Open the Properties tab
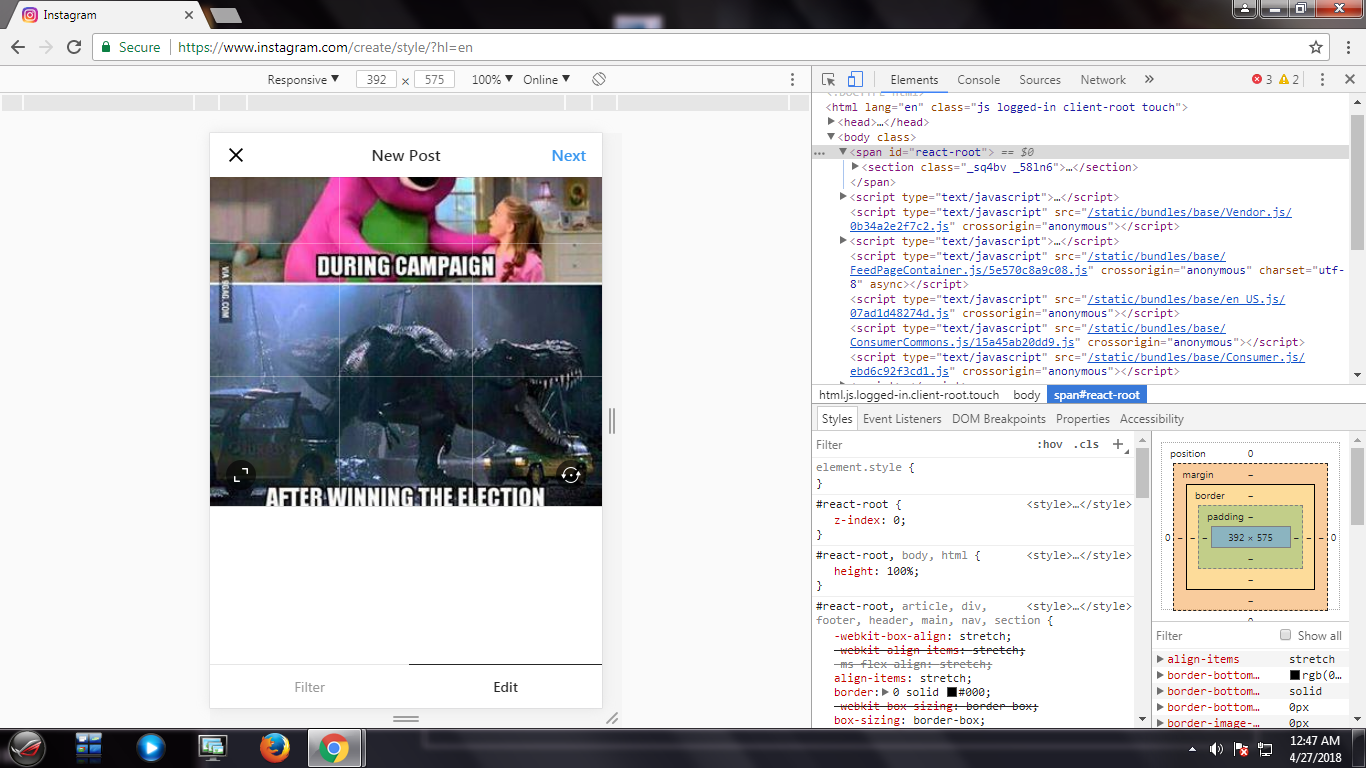The width and height of the screenshot is (1366, 768). (x=1083, y=419)
